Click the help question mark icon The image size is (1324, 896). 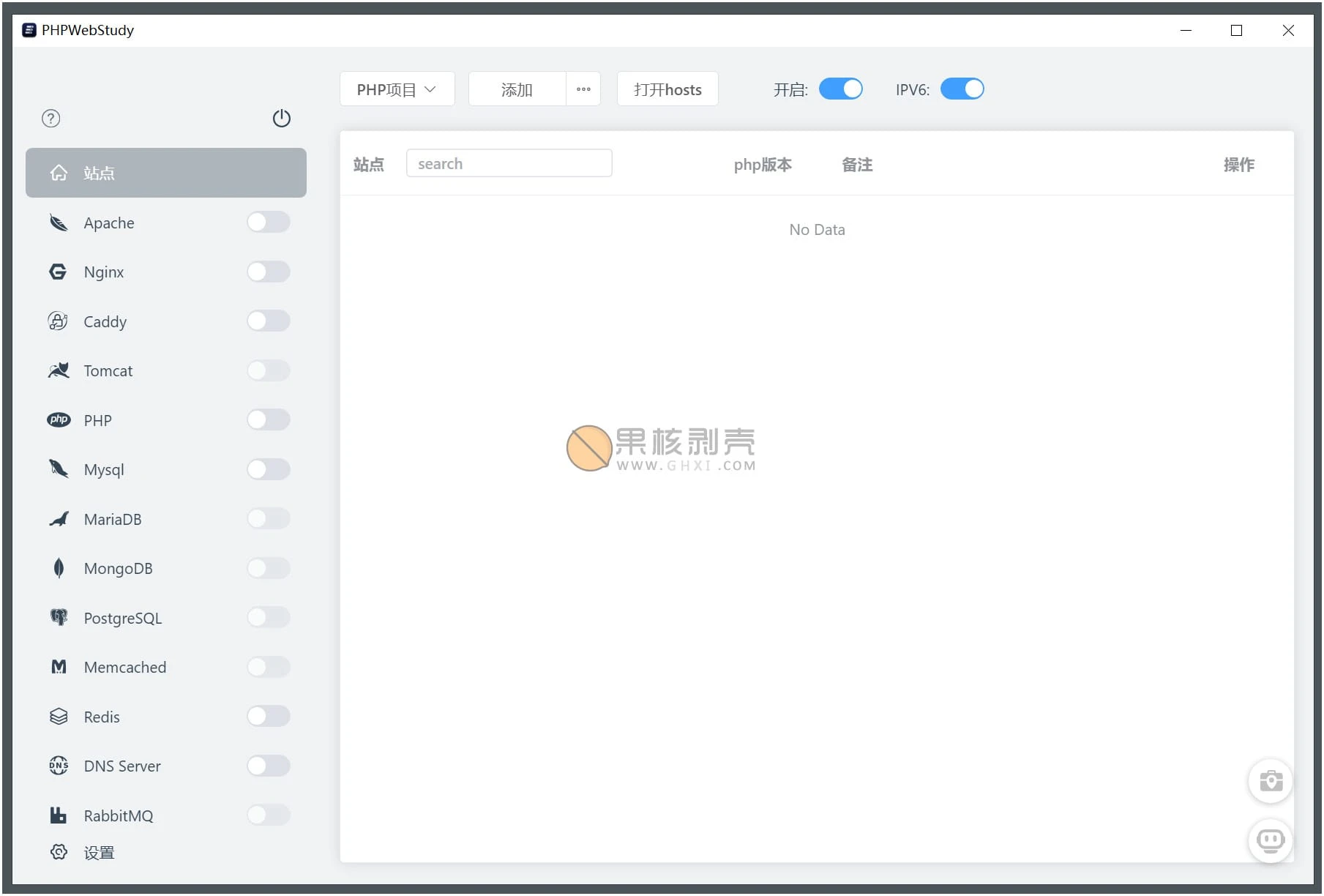pos(51,119)
